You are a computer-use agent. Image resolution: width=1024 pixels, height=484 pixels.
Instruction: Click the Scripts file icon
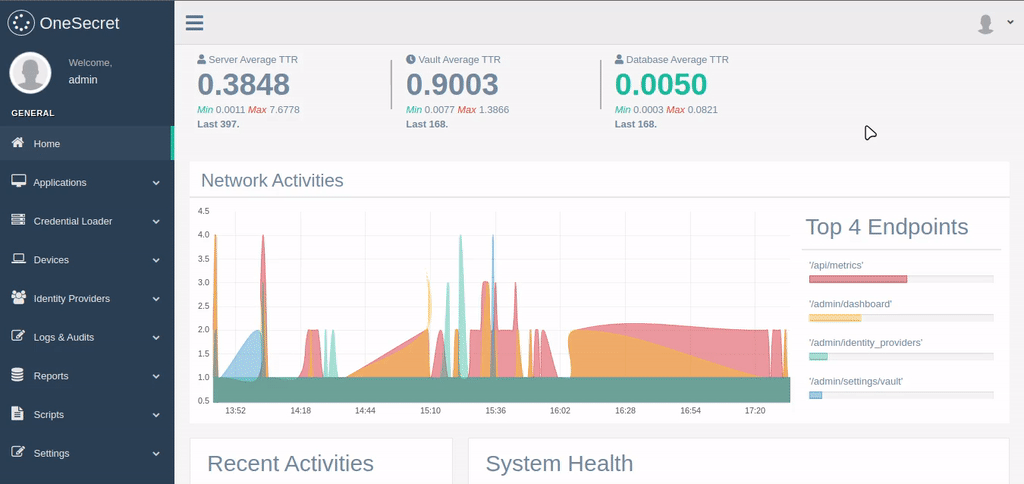coord(17,414)
